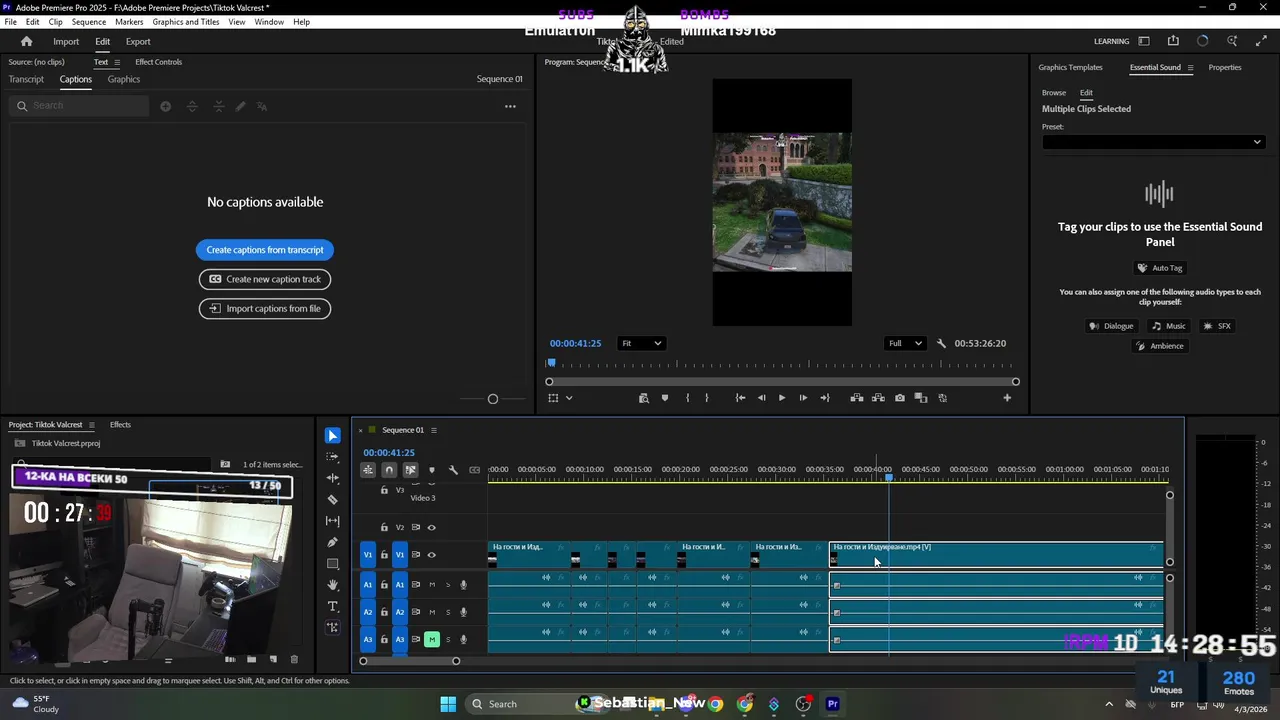Screen dimensions: 1280x720
Task: Play the sequence in Program monitor
Action: [x=782, y=398]
